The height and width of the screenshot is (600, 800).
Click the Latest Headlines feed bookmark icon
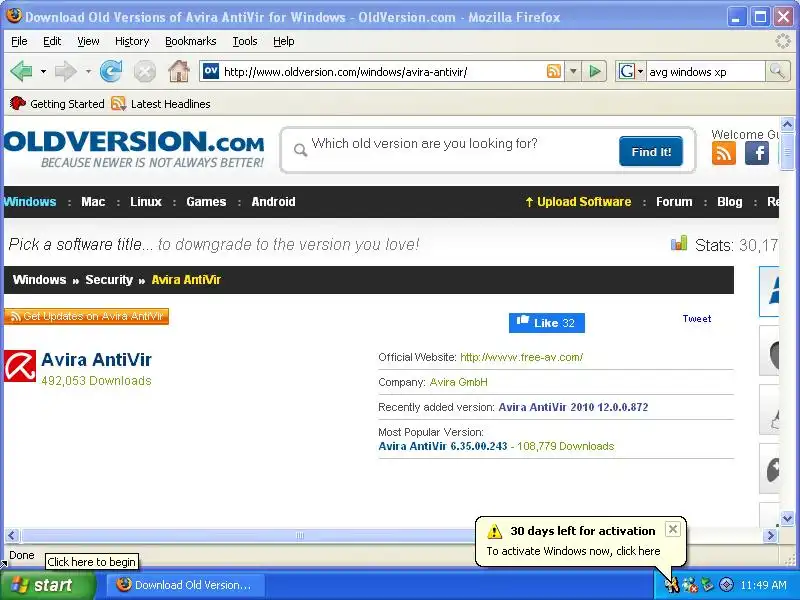pyautogui.click(x=118, y=104)
